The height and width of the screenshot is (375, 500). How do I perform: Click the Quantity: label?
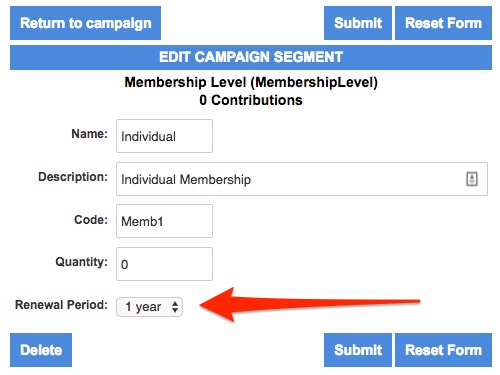(x=82, y=262)
